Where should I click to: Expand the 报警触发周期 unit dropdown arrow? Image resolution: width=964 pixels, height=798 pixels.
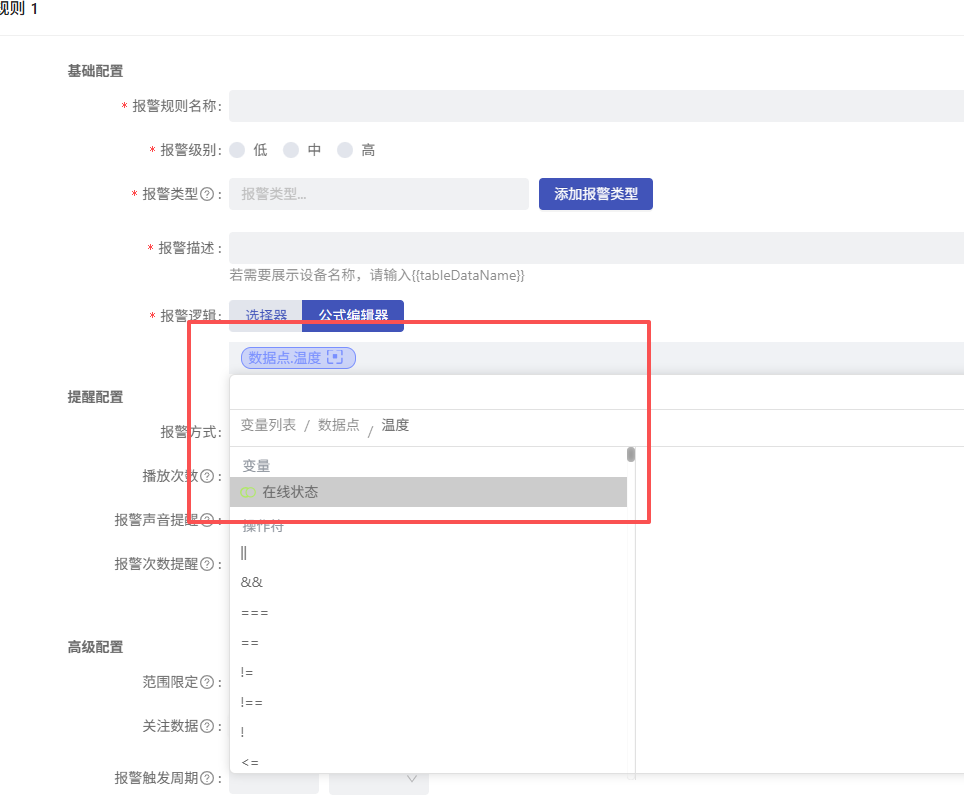(412, 778)
